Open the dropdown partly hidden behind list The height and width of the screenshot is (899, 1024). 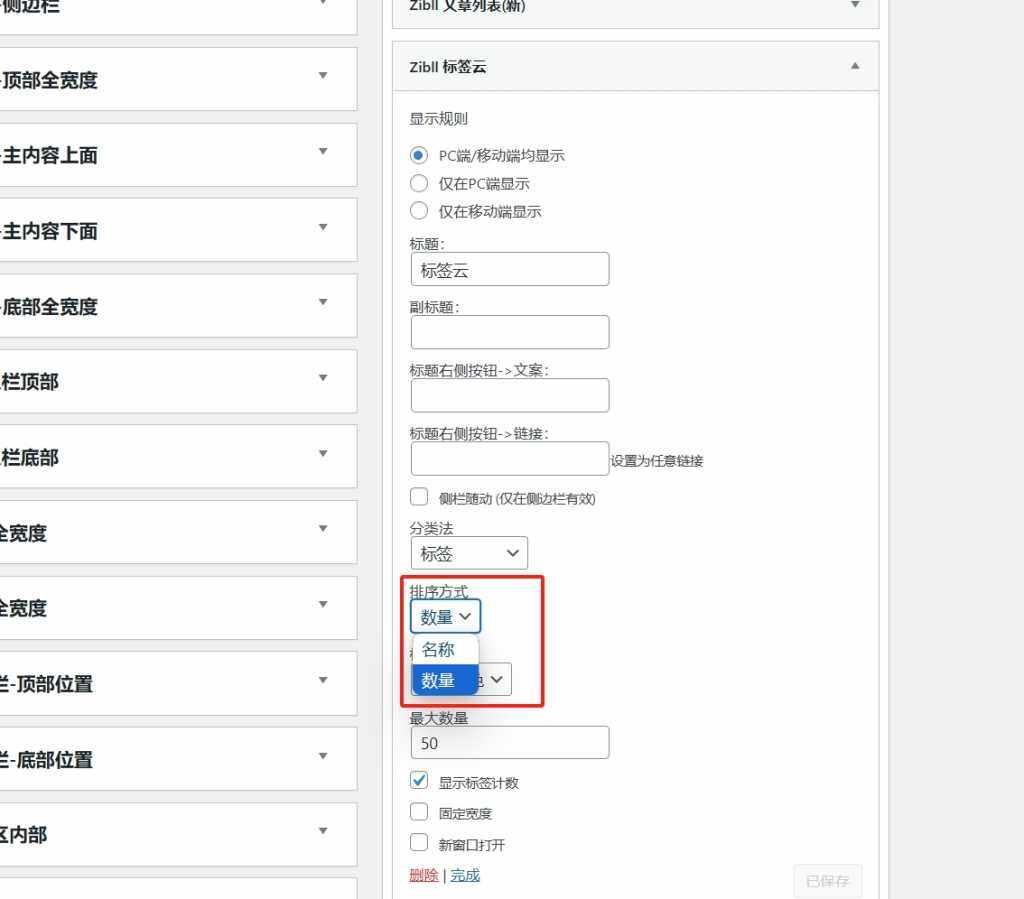click(x=495, y=680)
